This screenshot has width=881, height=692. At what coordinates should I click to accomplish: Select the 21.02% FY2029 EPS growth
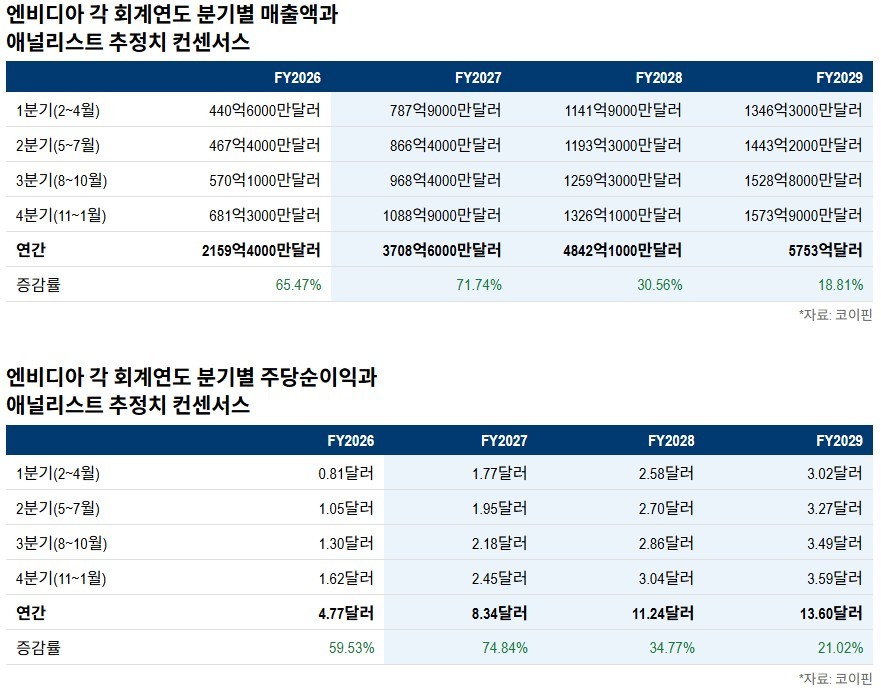(840, 648)
